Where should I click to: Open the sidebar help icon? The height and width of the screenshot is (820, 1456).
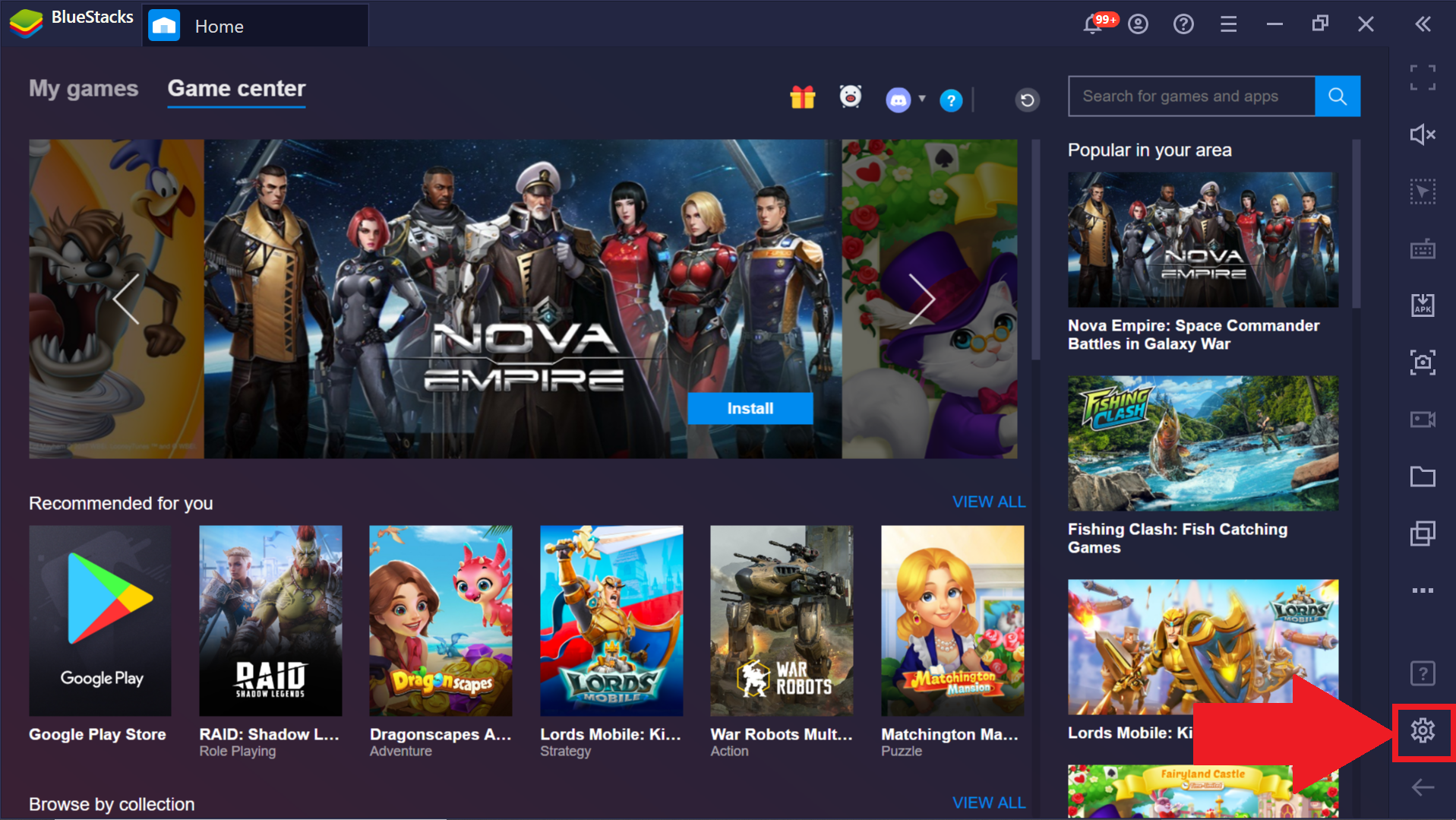(x=1423, y=673)
